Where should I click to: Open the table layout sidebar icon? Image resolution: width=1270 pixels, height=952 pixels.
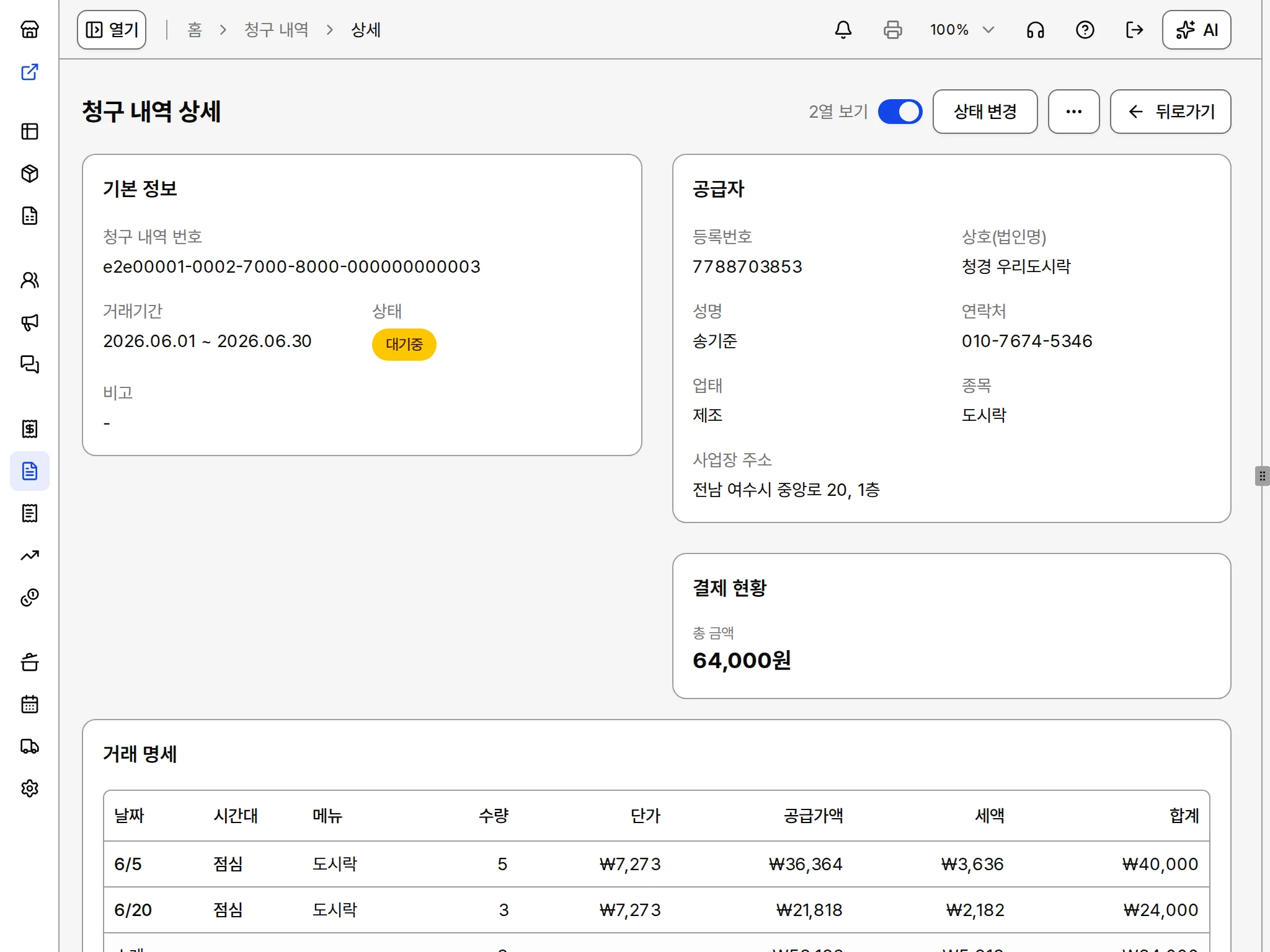(x=30, y=131)
